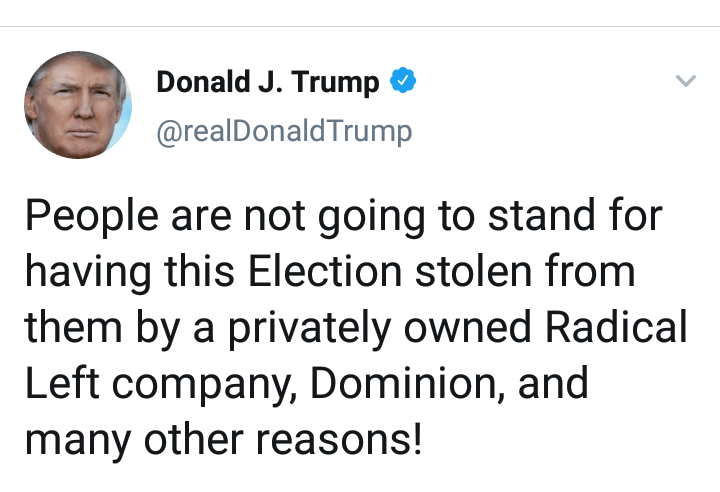Click the "Donald J. Trump" display name
This screenshot has height=492, width=720.
pos(268,83)
